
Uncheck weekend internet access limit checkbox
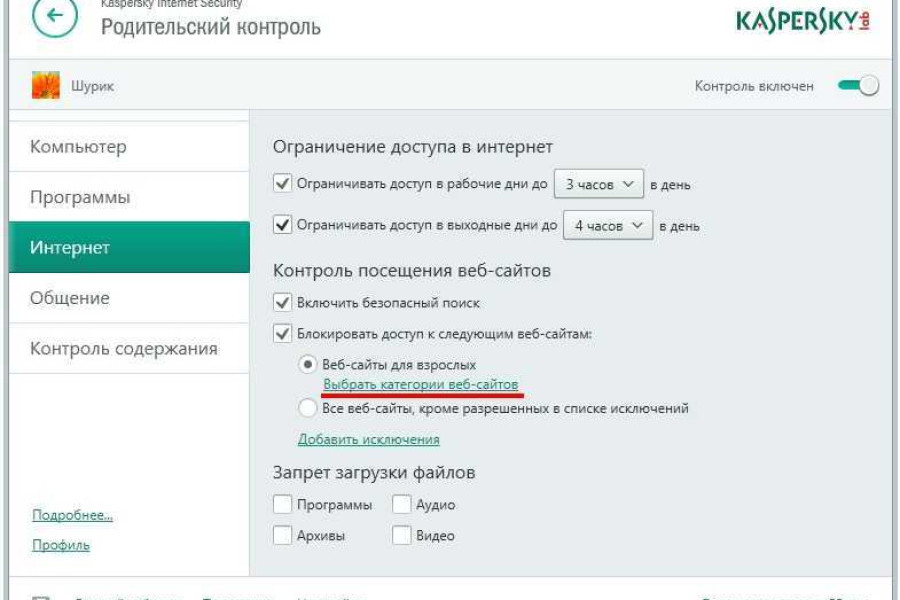[283, 225]
